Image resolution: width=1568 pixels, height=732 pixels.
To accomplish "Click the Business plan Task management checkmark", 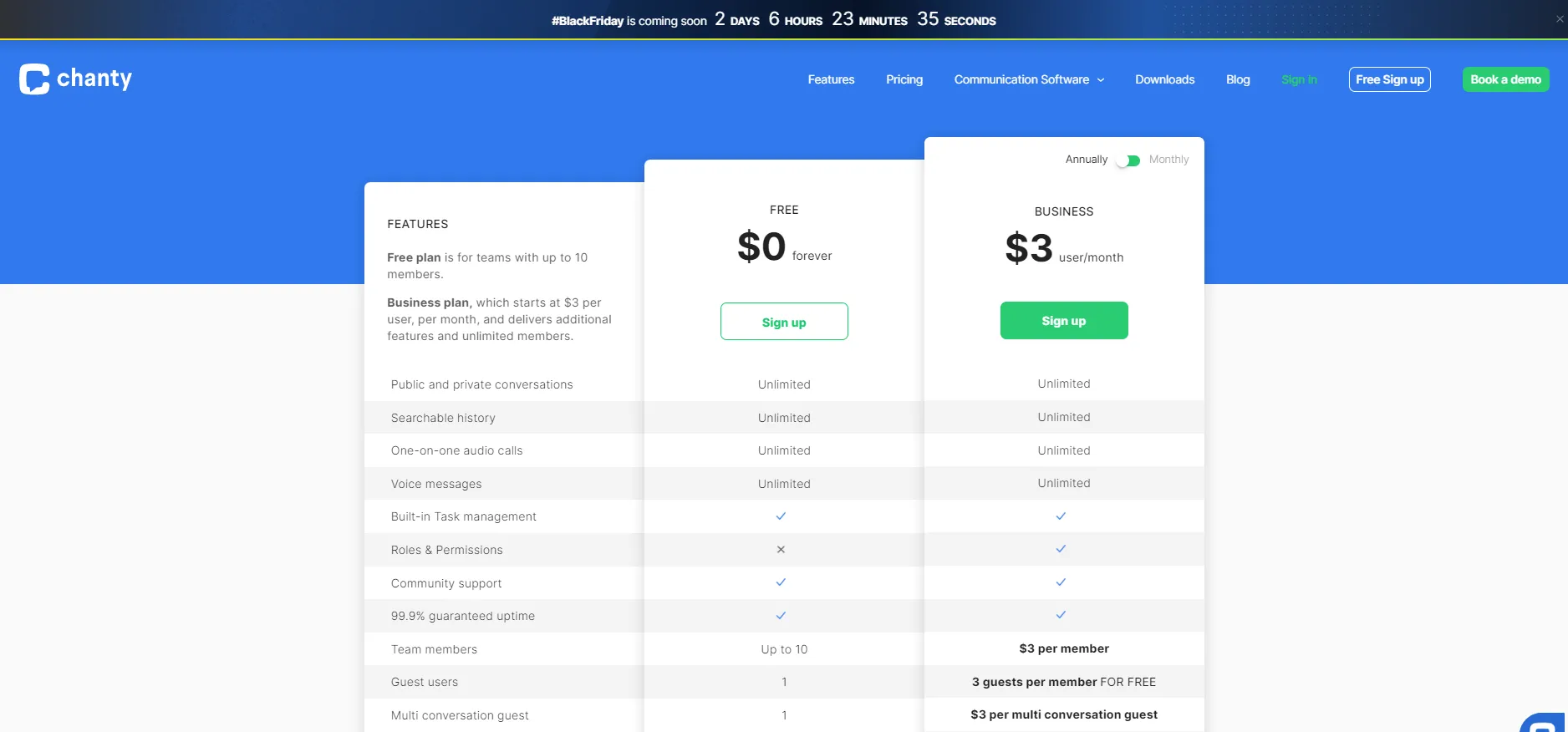I will tap(1061, 516).
